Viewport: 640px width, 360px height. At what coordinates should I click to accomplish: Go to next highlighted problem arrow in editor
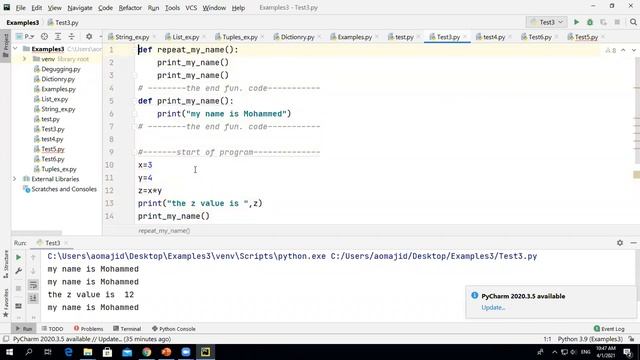click(x=633, y=50)
